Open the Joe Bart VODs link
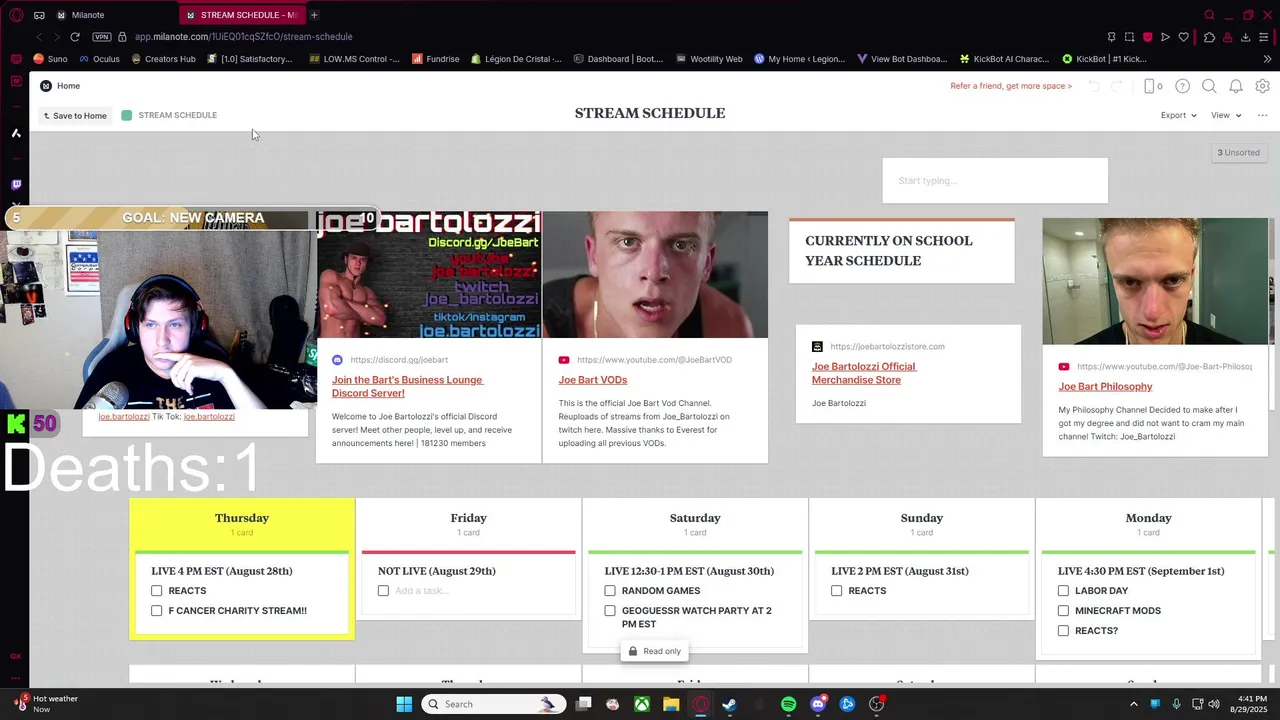 coord(593,380)
